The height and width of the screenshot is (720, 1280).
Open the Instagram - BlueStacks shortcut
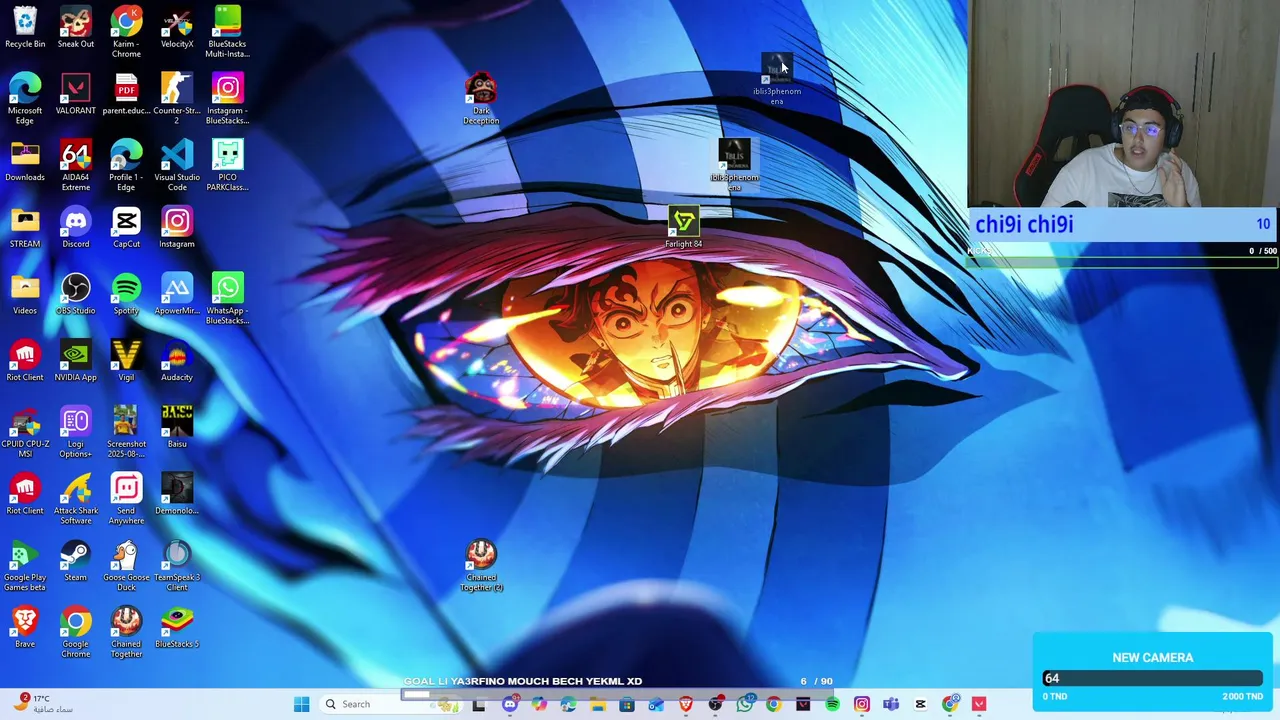point(227,99)
